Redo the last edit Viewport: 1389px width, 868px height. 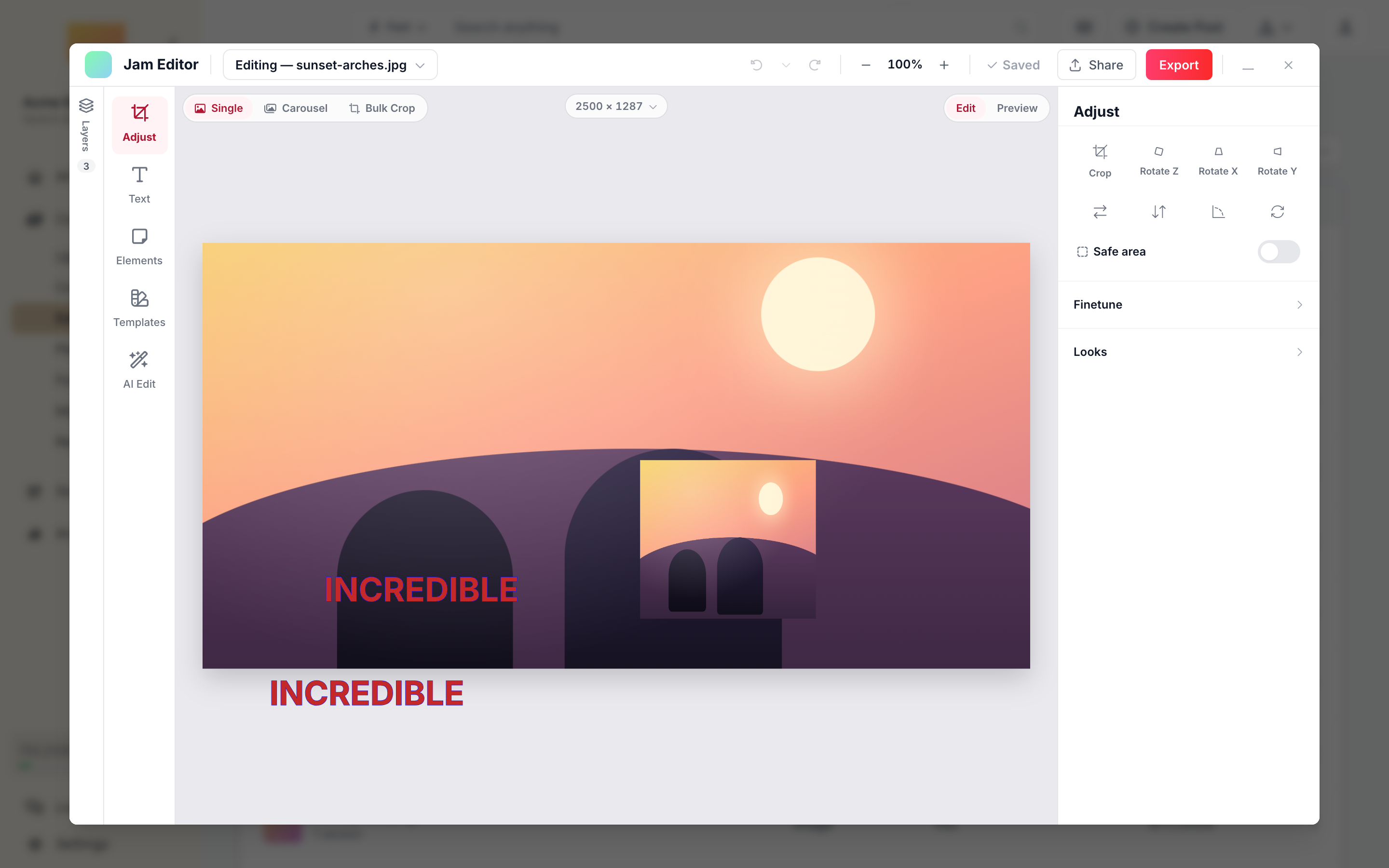[815, 65]
